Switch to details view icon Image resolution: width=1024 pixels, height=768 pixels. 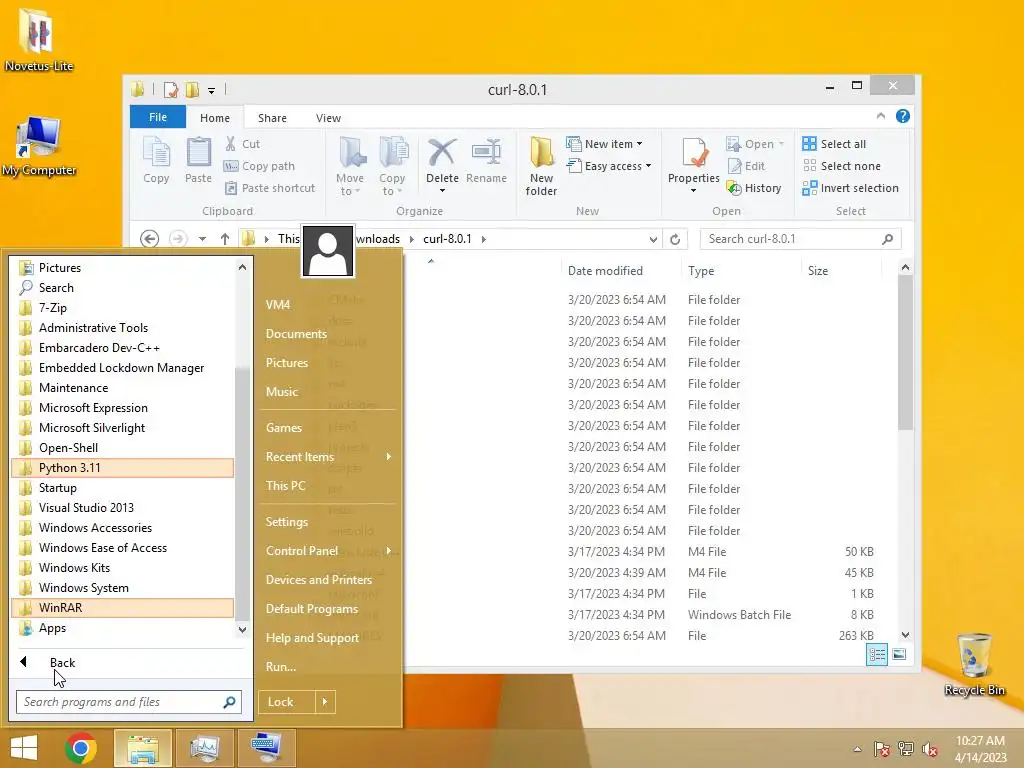click(876, 654)
